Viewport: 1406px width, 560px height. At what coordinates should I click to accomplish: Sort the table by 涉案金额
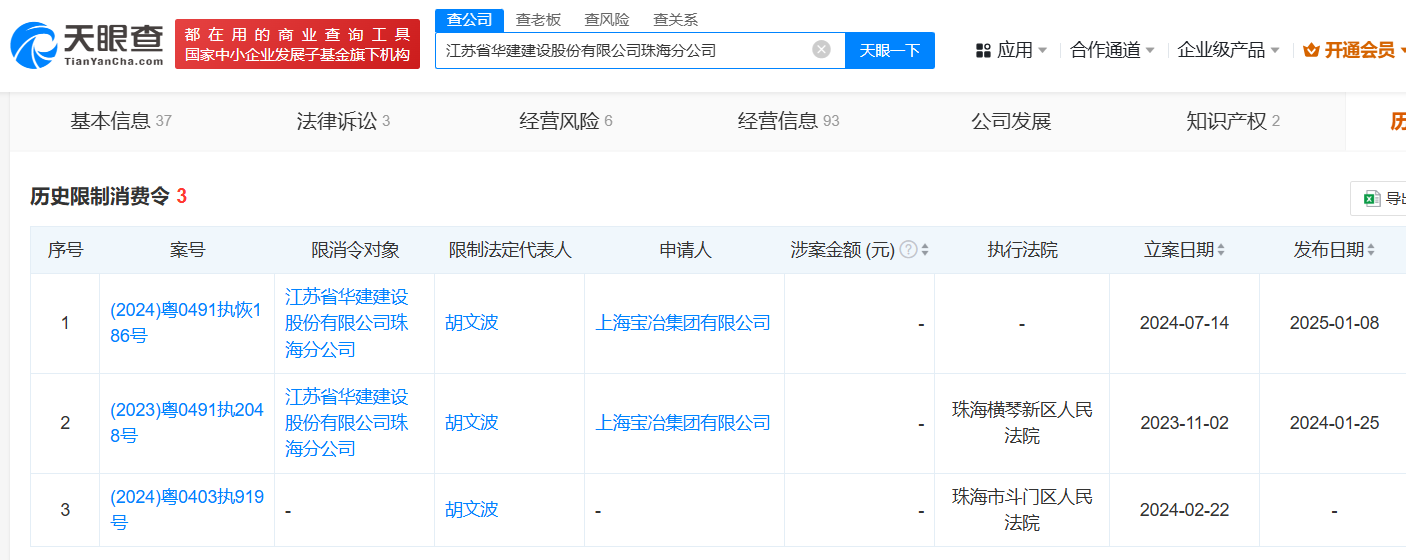pos(925,250)
